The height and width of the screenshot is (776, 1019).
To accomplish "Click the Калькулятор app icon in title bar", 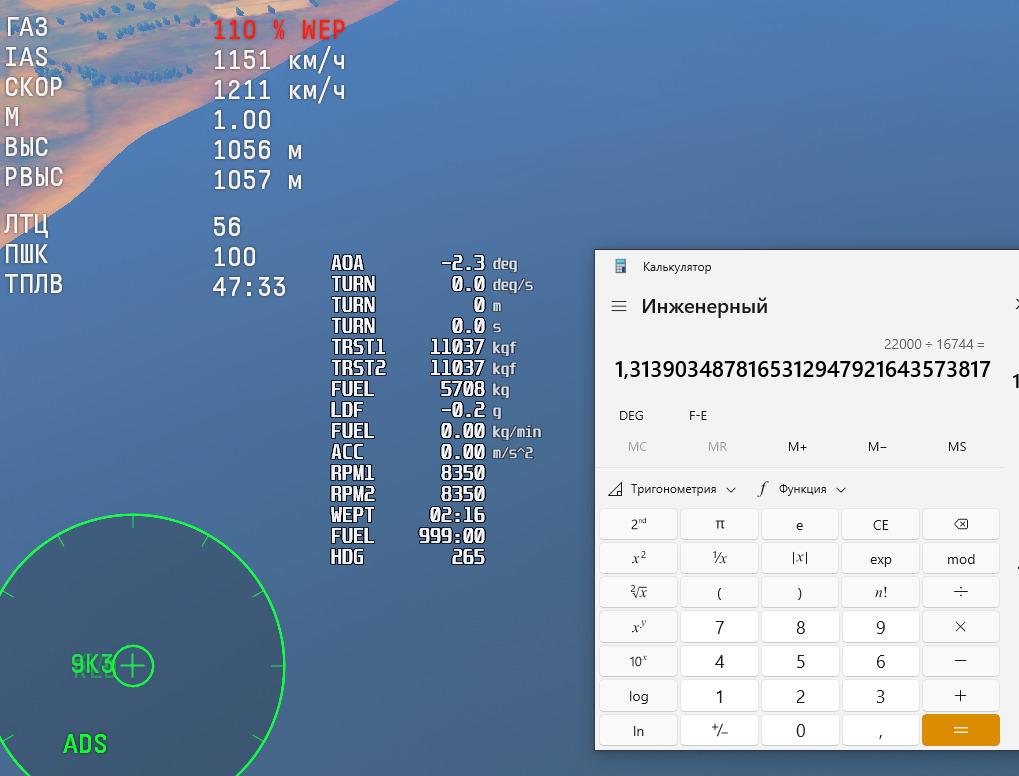I will point(621,267).
